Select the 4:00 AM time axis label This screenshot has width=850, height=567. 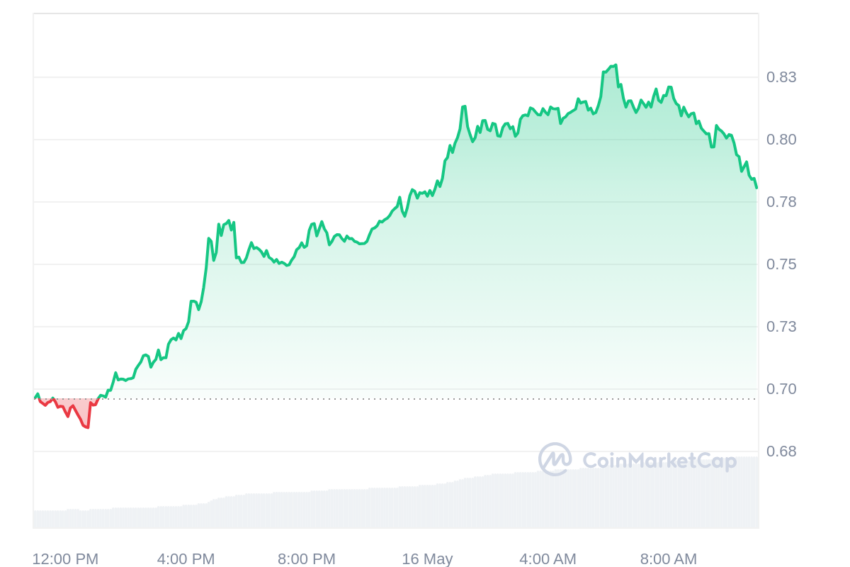point(548,558)
